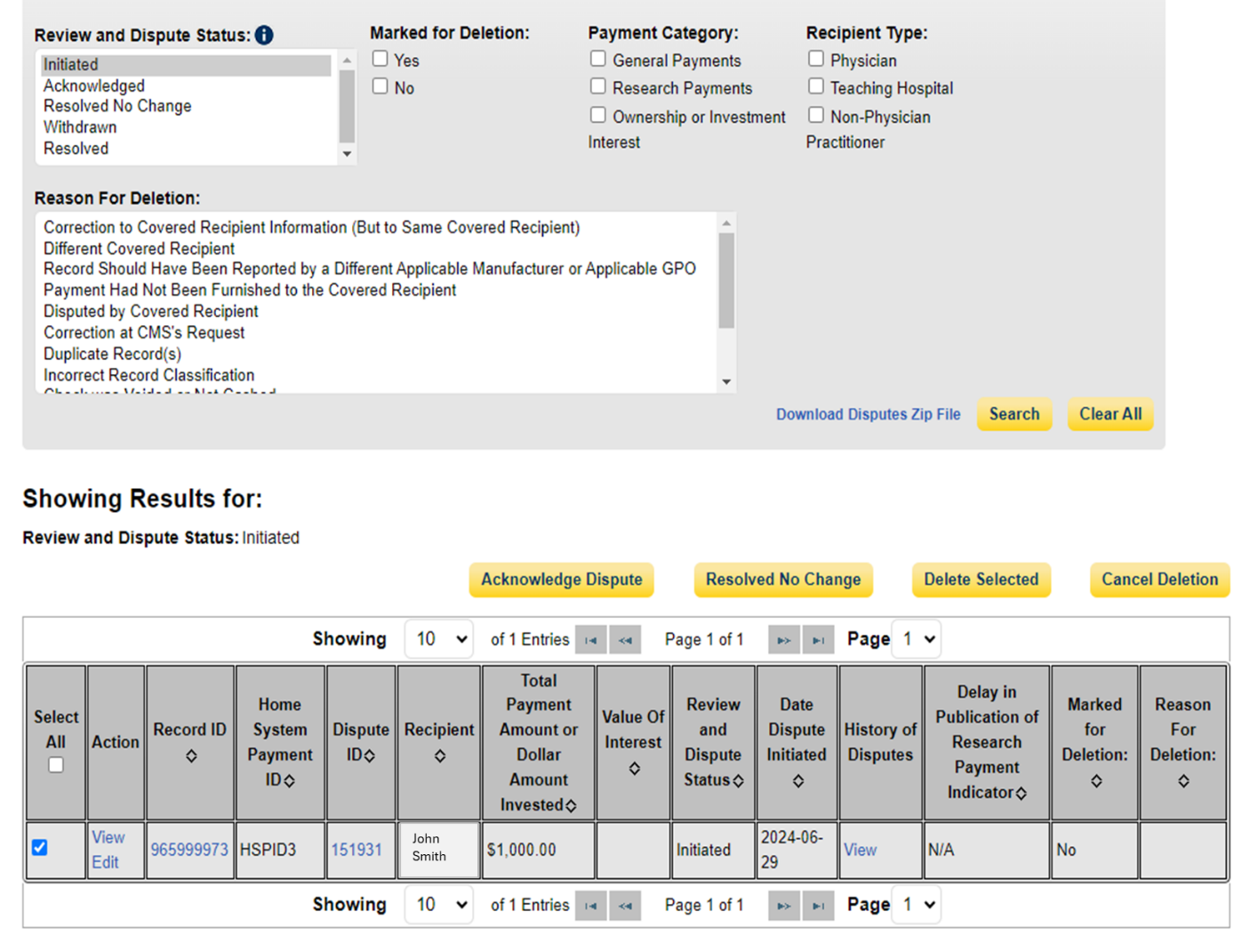Select Acknowledged in the status list
The image size is (1241, 952).
(x=94, y=85)
